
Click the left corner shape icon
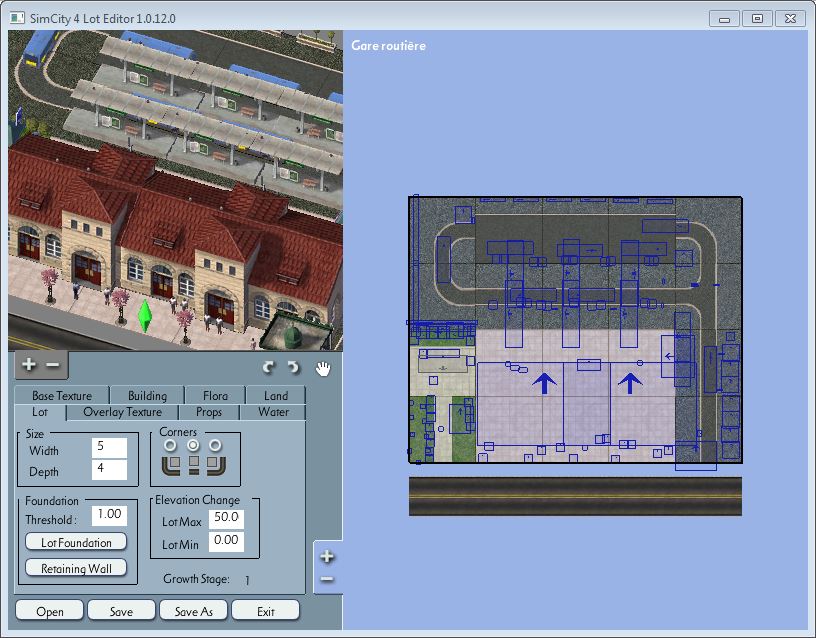(171, 465)
